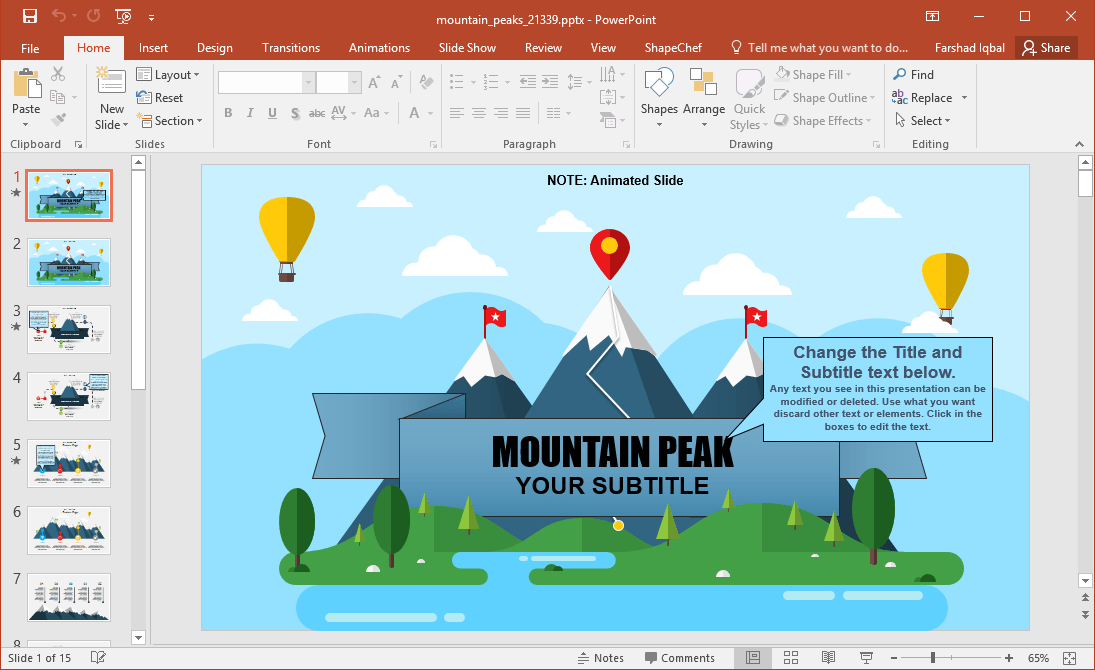Expand the Layout dropdown
This screenshot has height=670, width=1095.
(168, 75)
